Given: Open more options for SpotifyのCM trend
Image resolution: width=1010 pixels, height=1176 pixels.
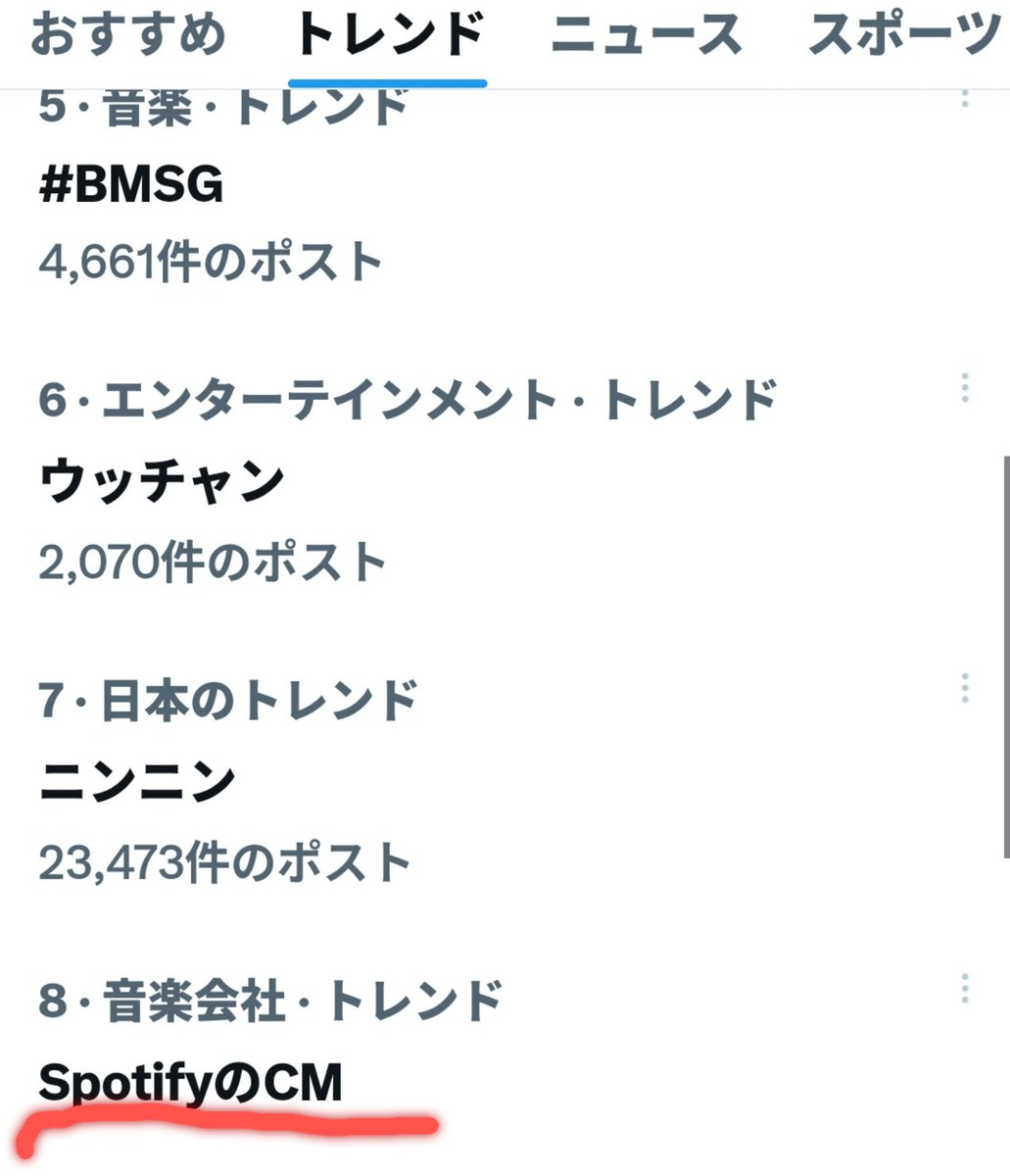Looking at the screenshot, I should tap(965, 989).
